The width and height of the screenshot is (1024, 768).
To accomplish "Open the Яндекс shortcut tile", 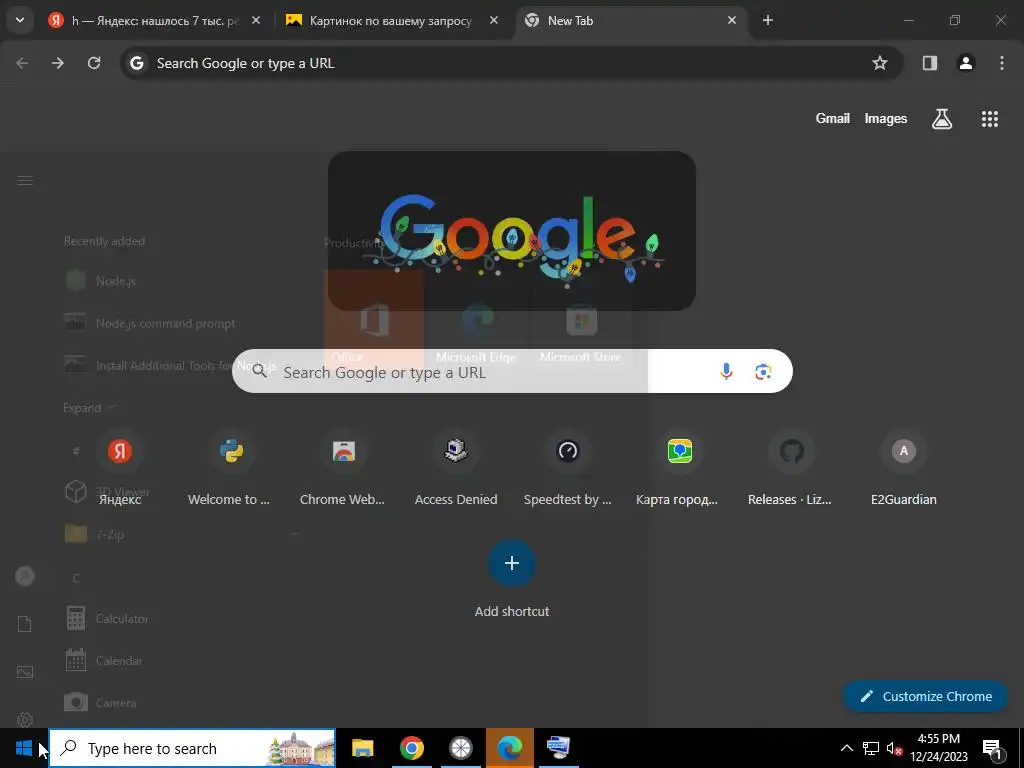I will coord(120,467).
